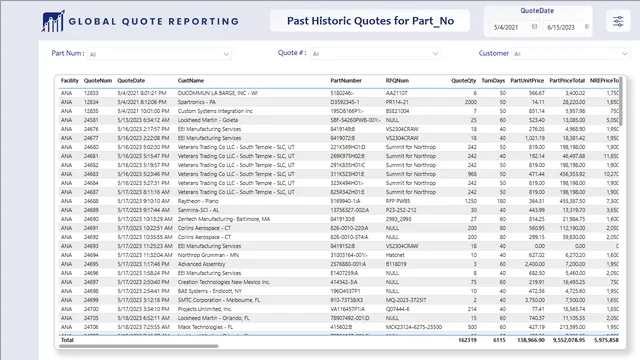640x360 pixels.
Task: Select Advanced Assembly customer cell
Action: click(201, 264)
